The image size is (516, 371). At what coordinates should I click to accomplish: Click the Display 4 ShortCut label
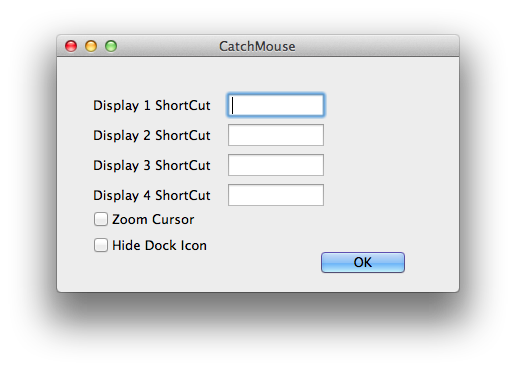(x=152, y=196)
